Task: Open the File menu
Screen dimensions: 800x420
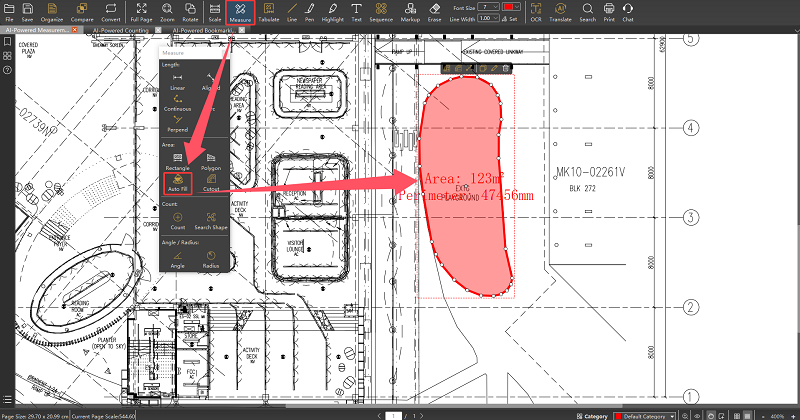Action: coord(8,12)
